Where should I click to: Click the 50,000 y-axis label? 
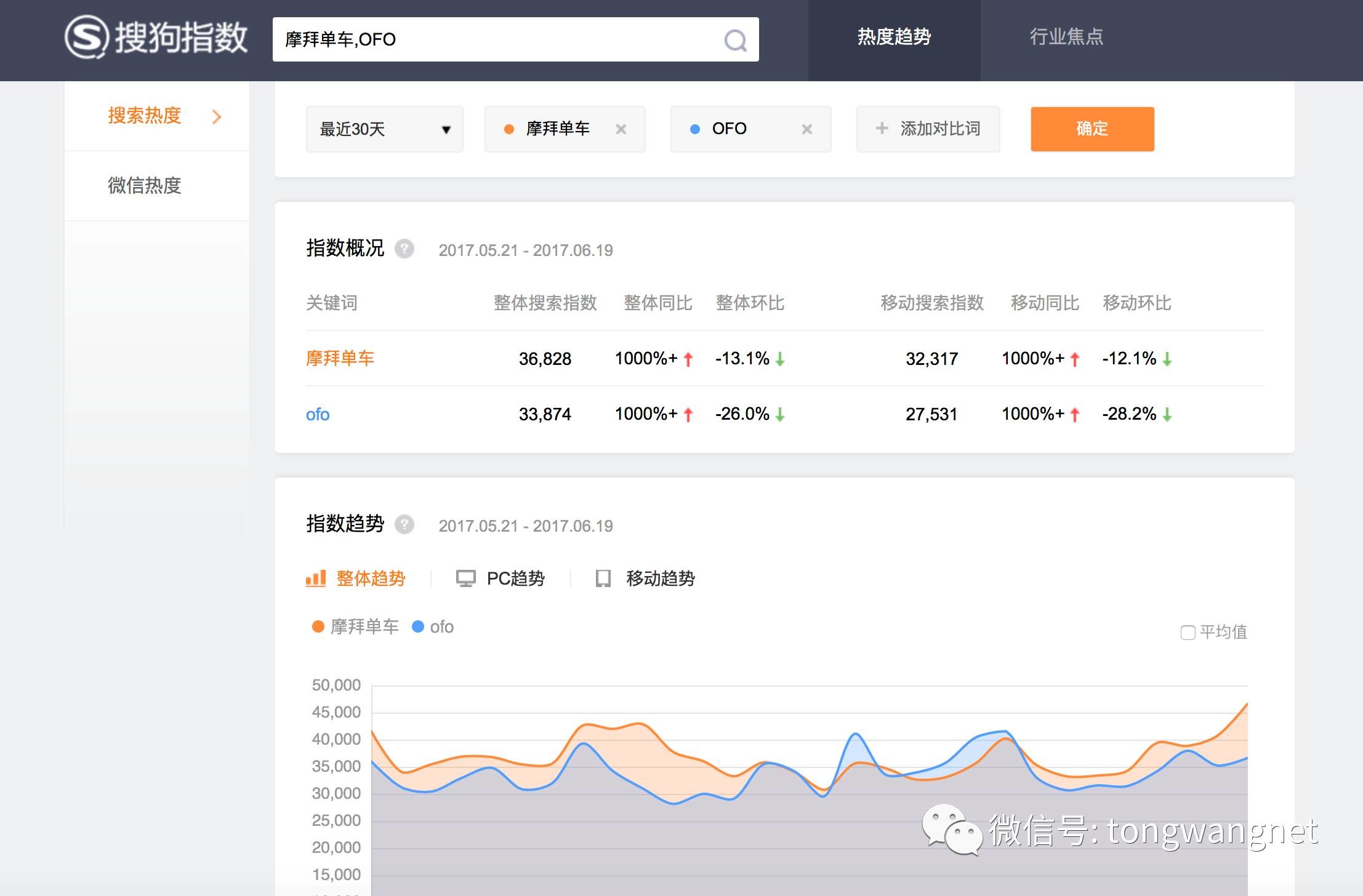point(336,685)
